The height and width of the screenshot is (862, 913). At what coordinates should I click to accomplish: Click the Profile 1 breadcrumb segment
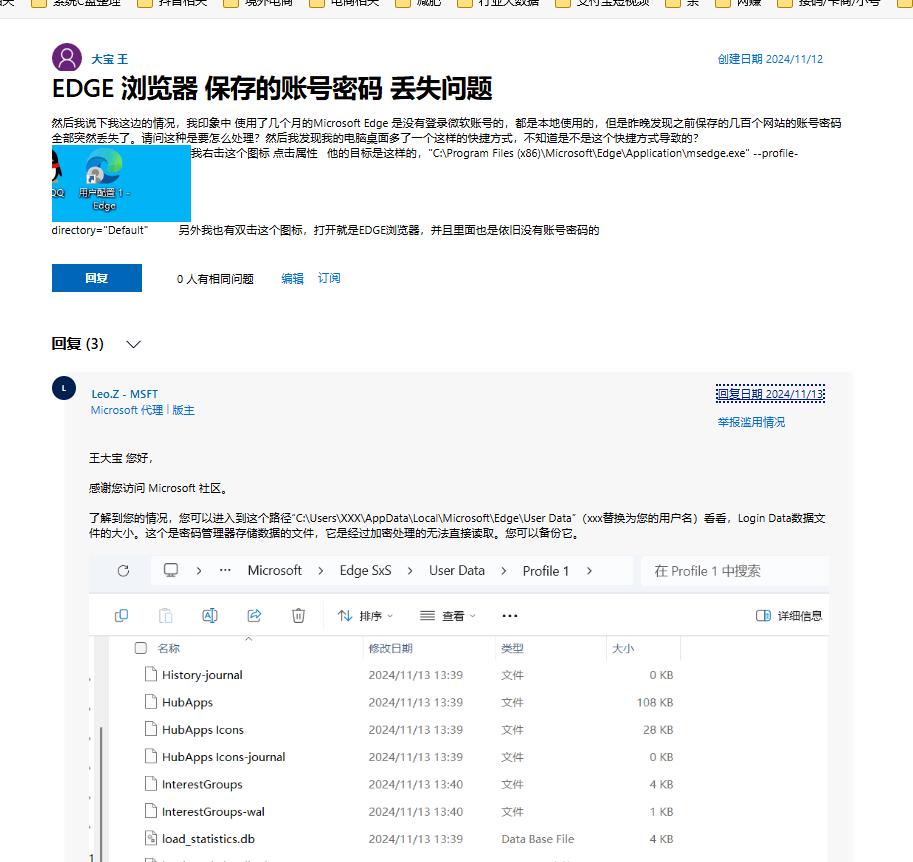(x=546, y=571)
